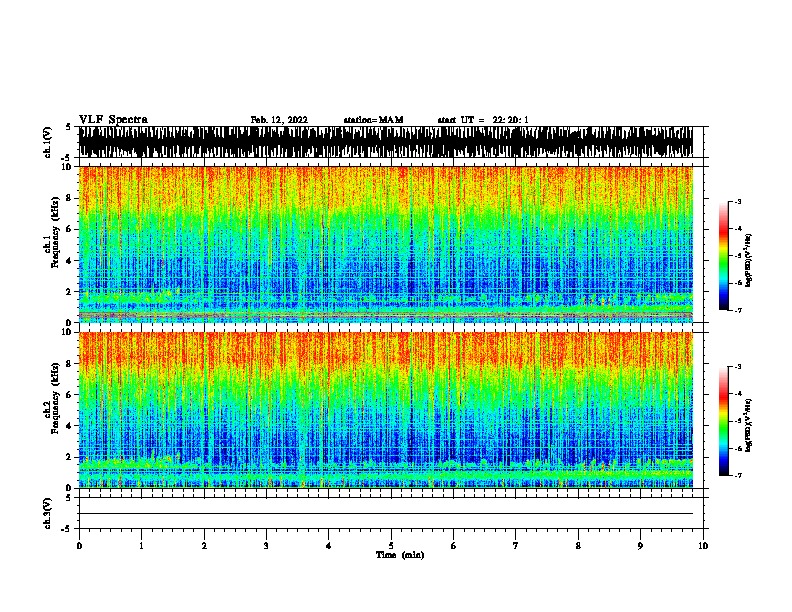Click the '-5' tick label of ch.3(V) axis
792x612 pixels.
click(68, 529)
